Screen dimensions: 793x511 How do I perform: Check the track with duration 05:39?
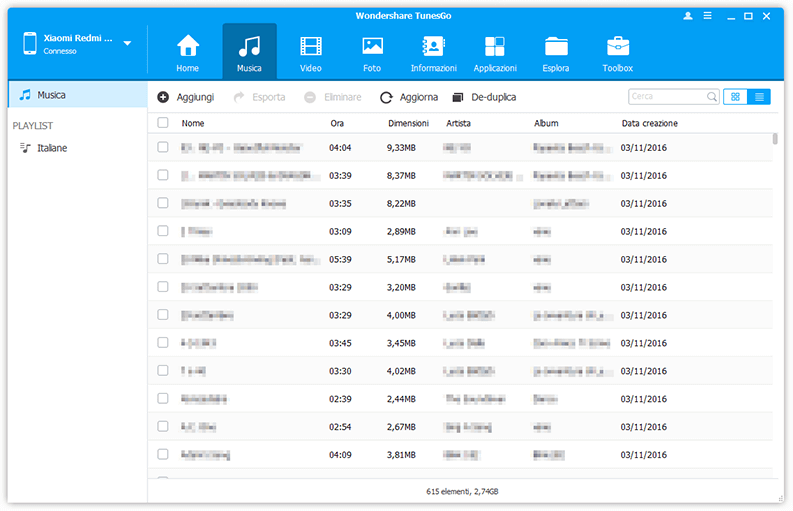coord(163,259)
